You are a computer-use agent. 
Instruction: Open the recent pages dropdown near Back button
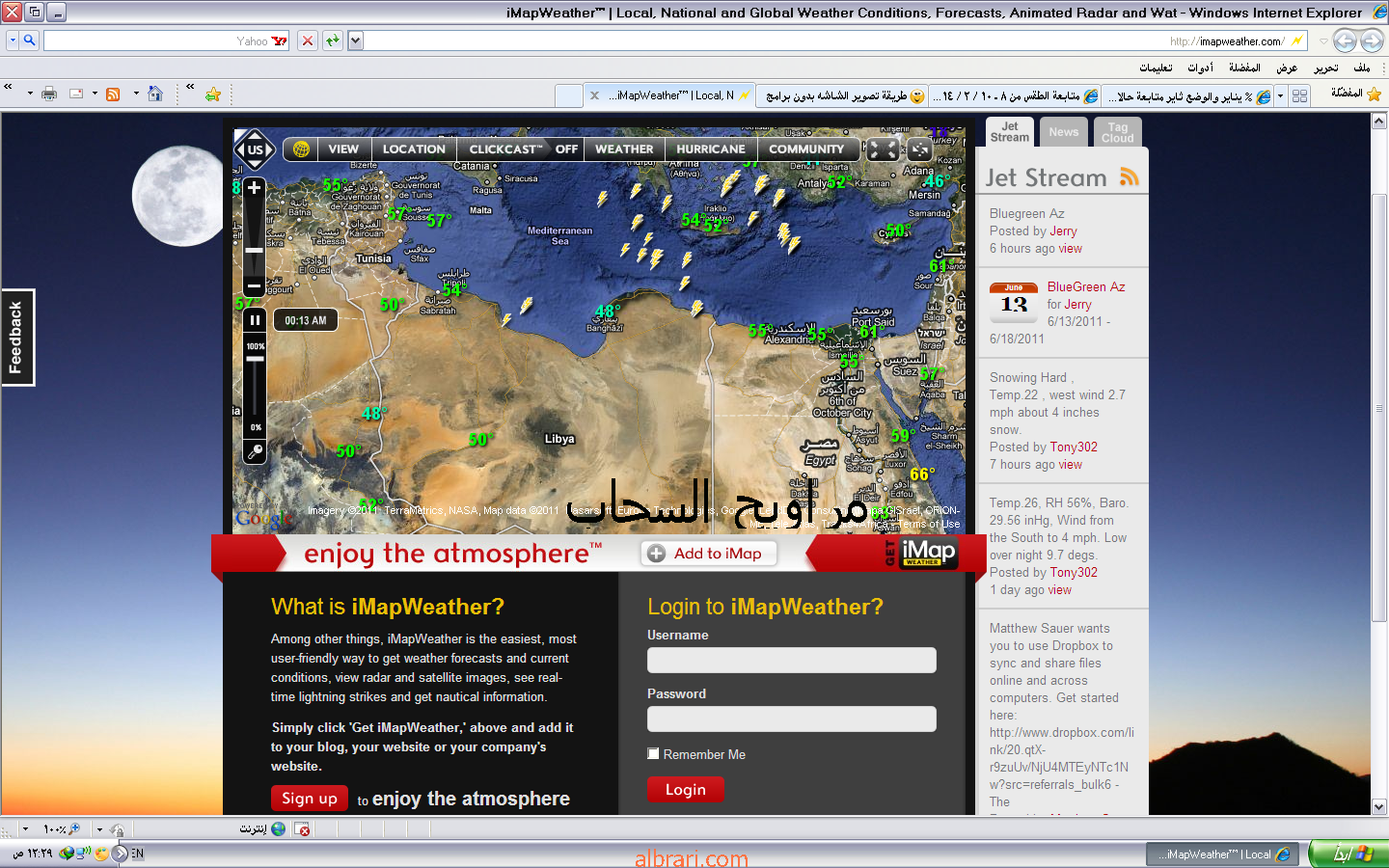click(x=1323, y=41)
